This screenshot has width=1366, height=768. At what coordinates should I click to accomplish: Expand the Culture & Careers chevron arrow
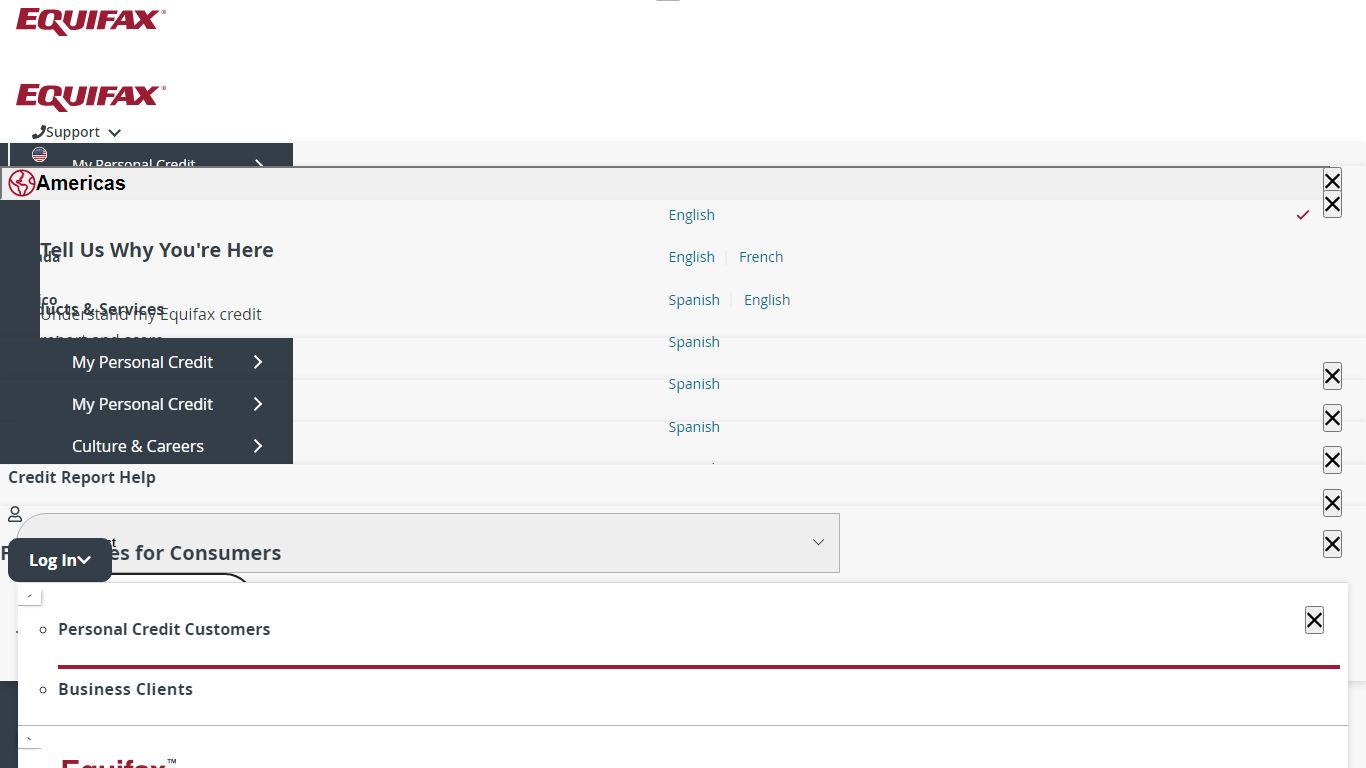[258, 446]
